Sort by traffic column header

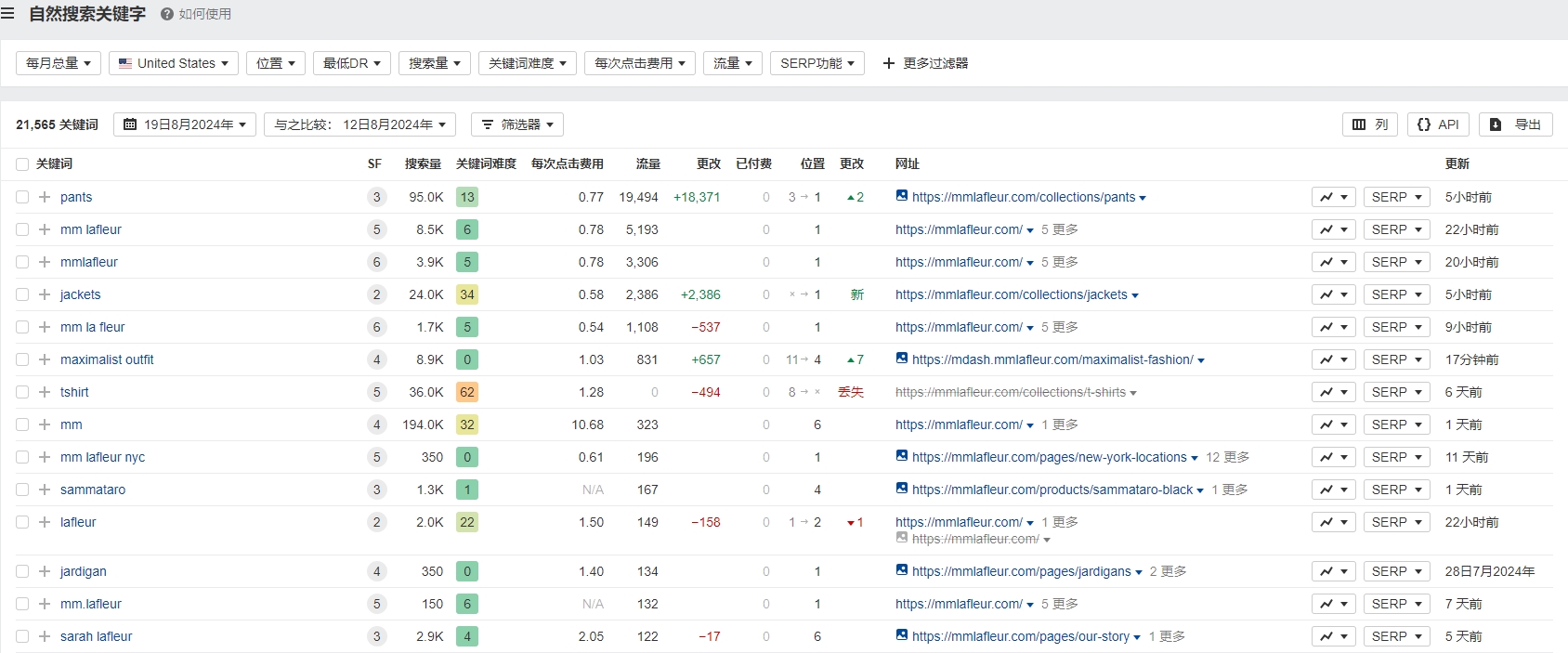[648, 163]
